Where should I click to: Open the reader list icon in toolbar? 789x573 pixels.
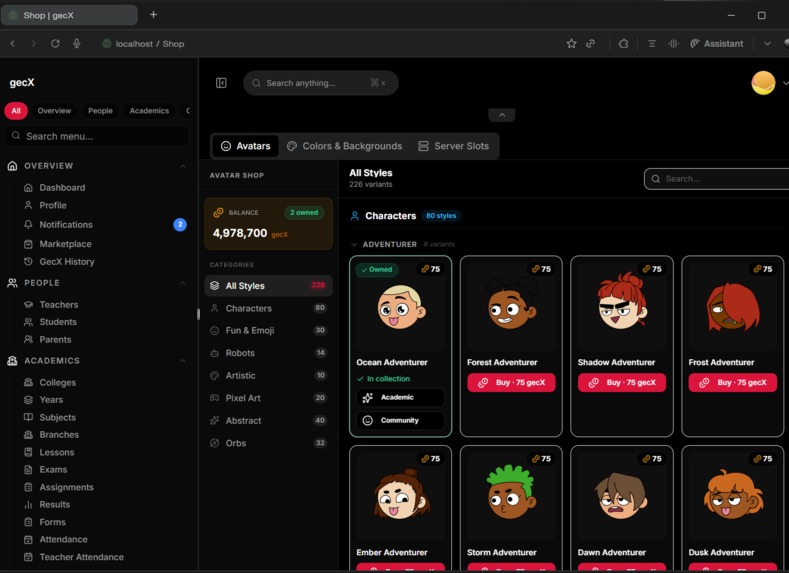(x=652, y=44)
